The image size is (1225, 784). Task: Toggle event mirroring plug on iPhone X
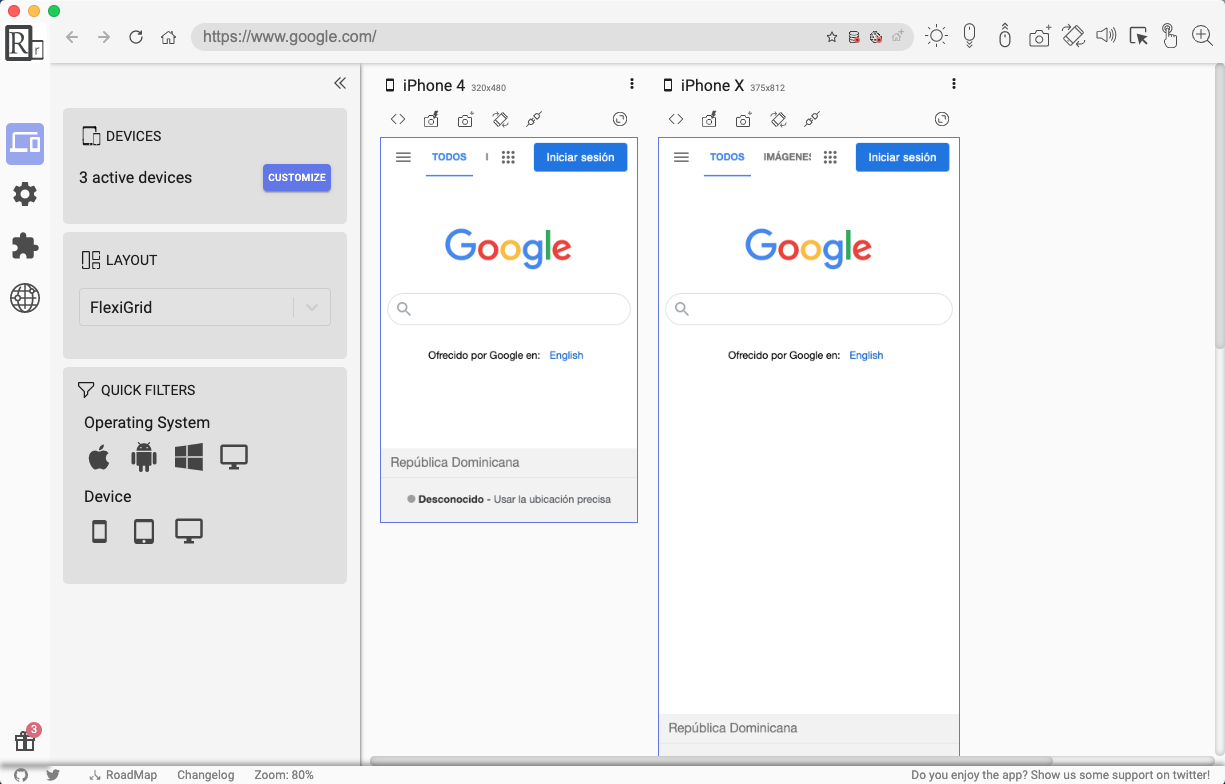click(811, 119)
